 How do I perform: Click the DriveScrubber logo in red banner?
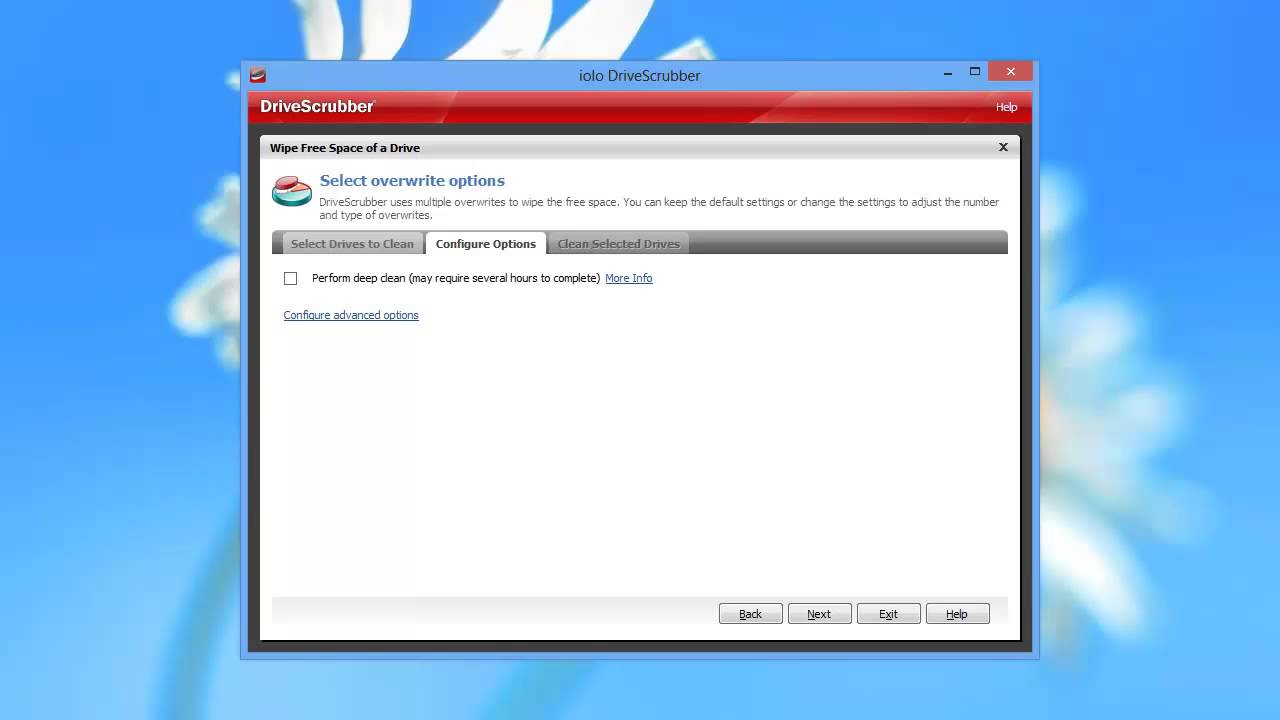click(317, 106)
